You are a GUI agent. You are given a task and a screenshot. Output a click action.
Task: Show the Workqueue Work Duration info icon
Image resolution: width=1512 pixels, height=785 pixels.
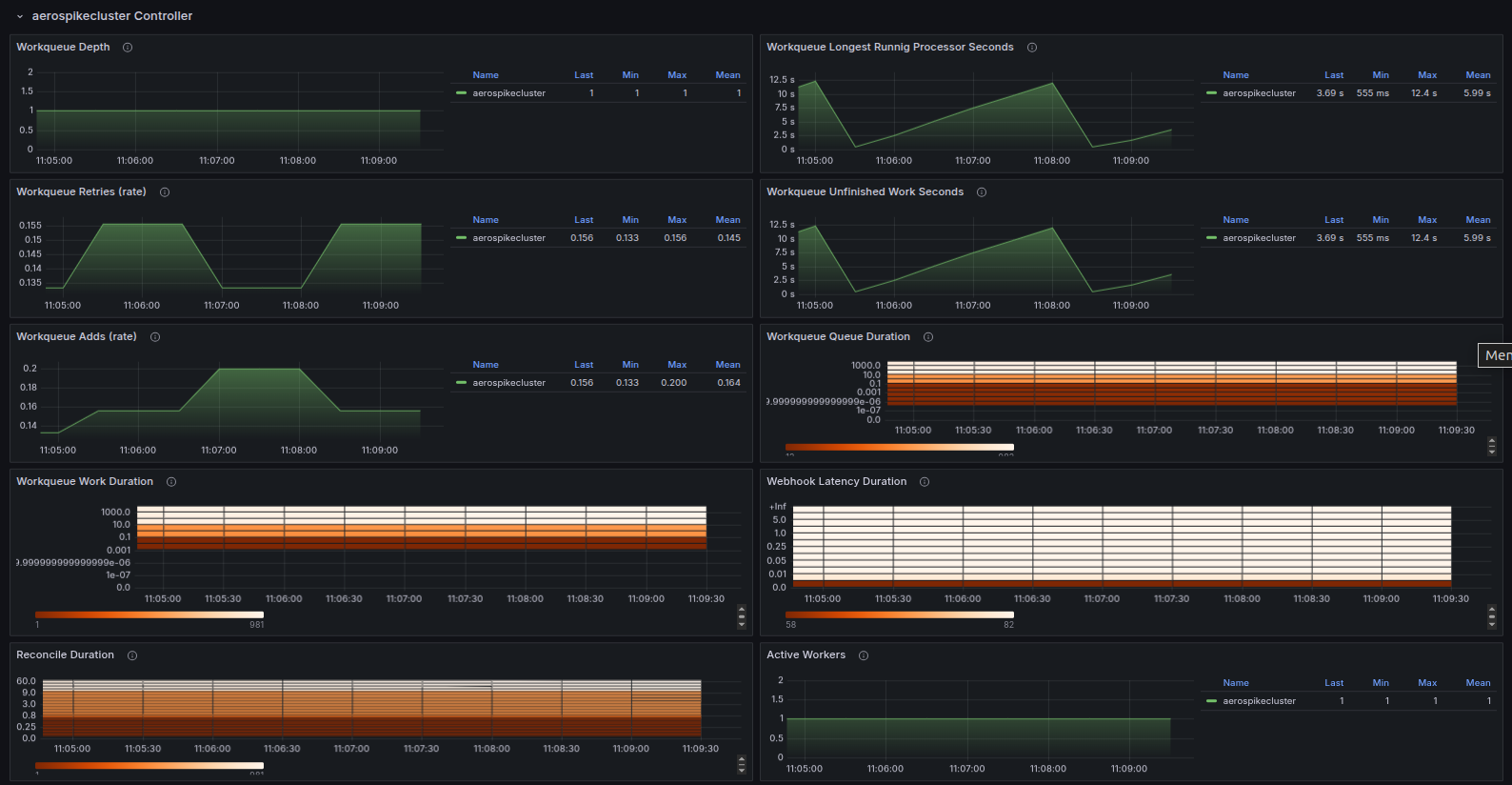[x=171, y=482]
